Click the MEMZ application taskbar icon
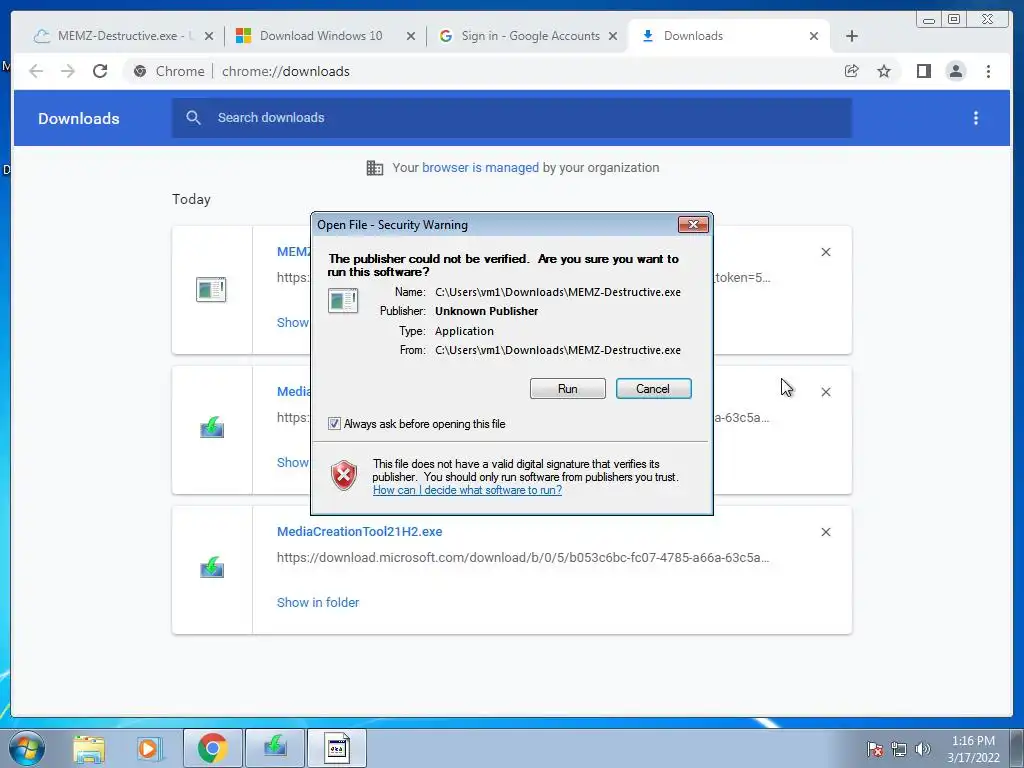This screenshot has height=768, width=1024. tap(337, 748)
